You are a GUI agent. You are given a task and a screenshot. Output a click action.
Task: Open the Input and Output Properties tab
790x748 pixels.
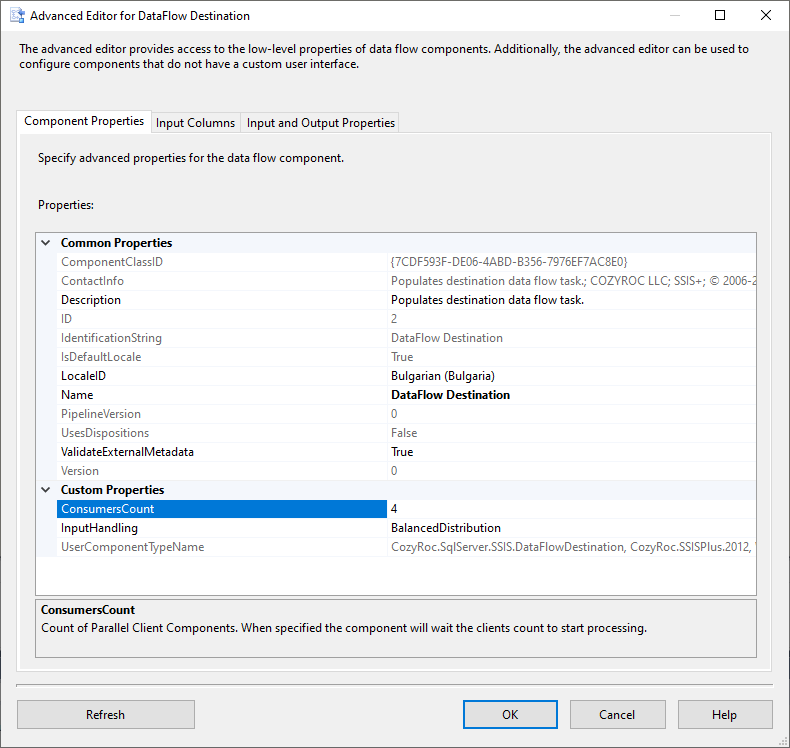click(321, 123)
